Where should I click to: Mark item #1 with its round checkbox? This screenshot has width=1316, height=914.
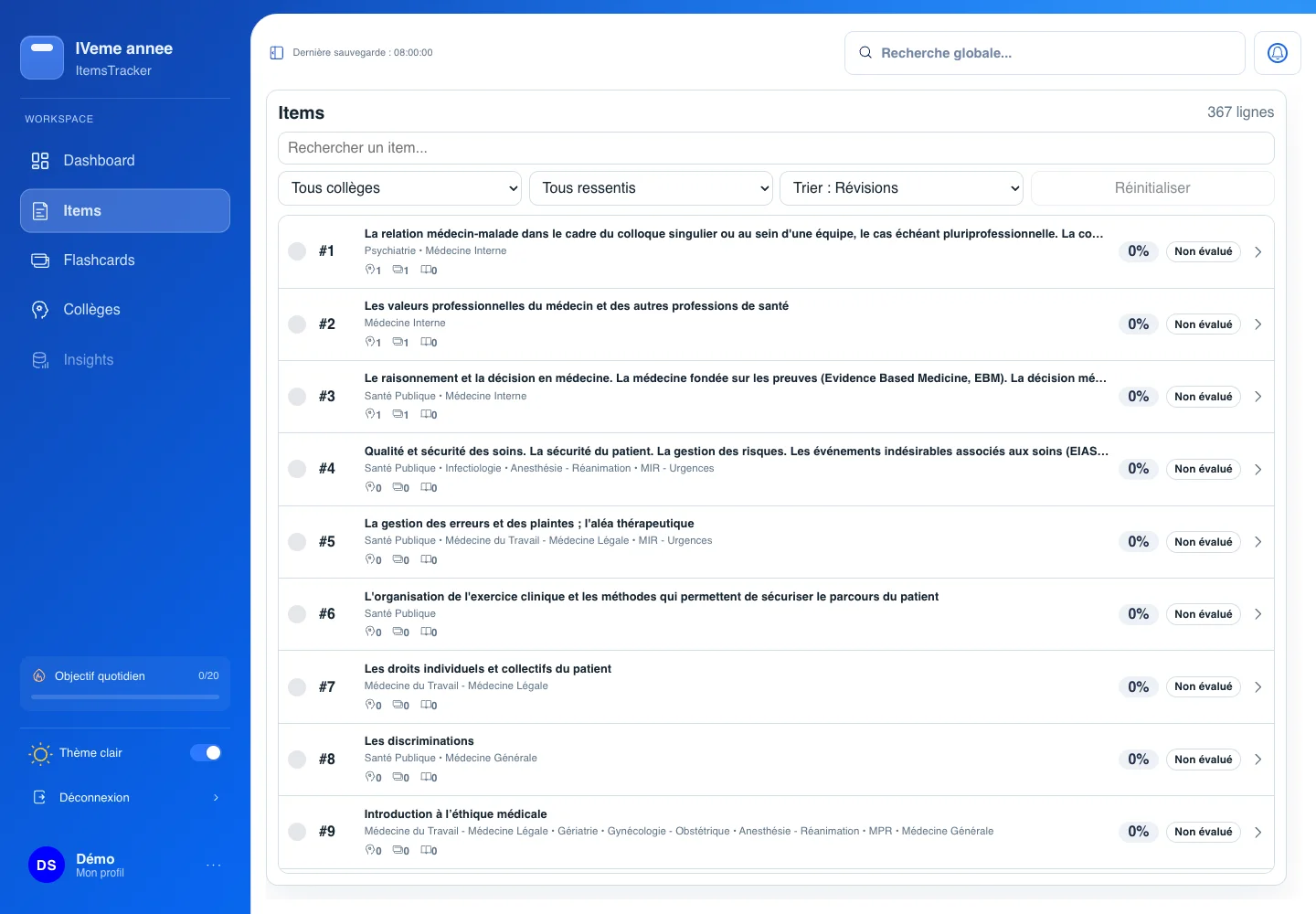pos(297,251)
